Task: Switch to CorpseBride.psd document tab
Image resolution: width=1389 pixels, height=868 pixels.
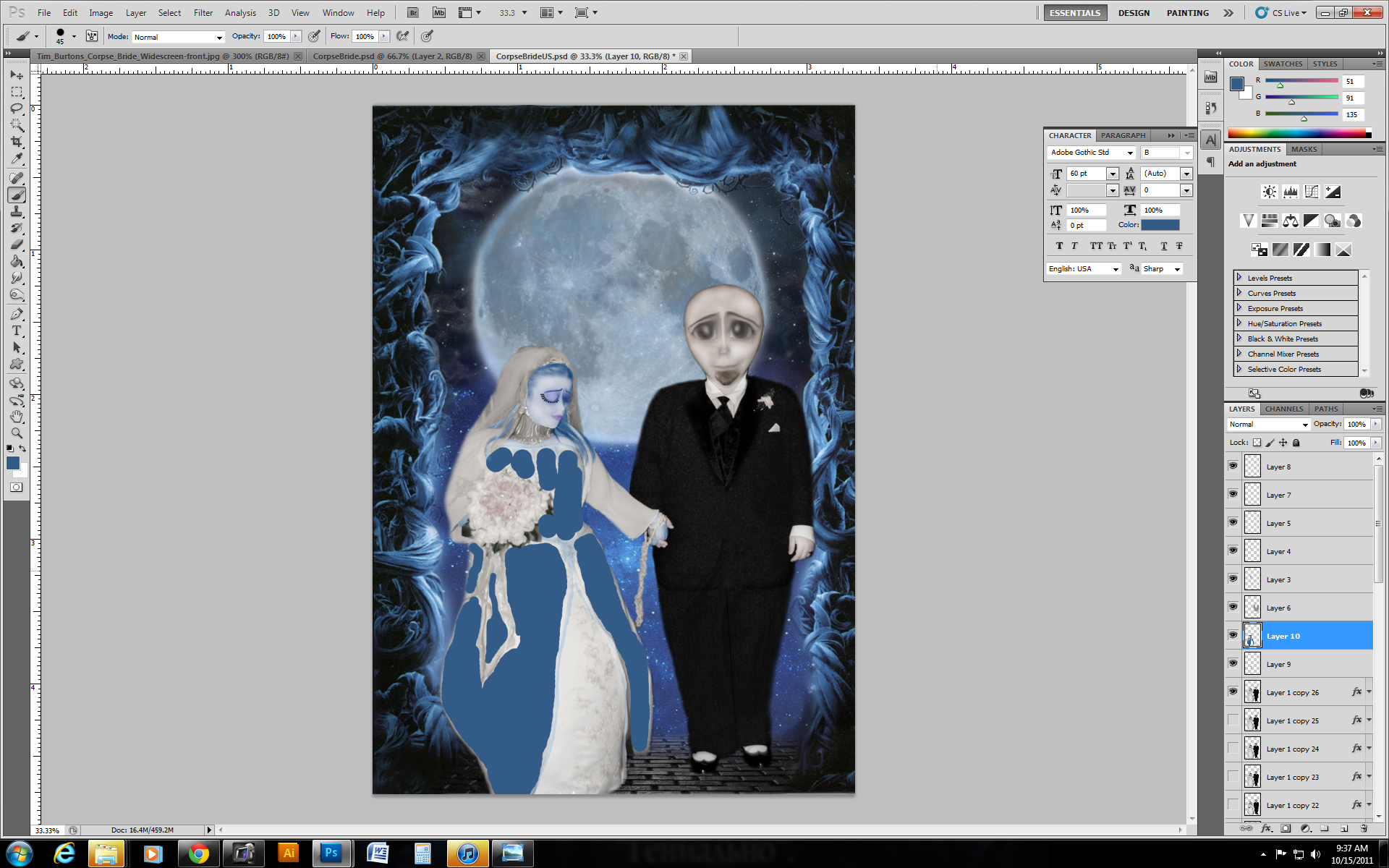Action: pyautogui.click(x=392, y=56)
